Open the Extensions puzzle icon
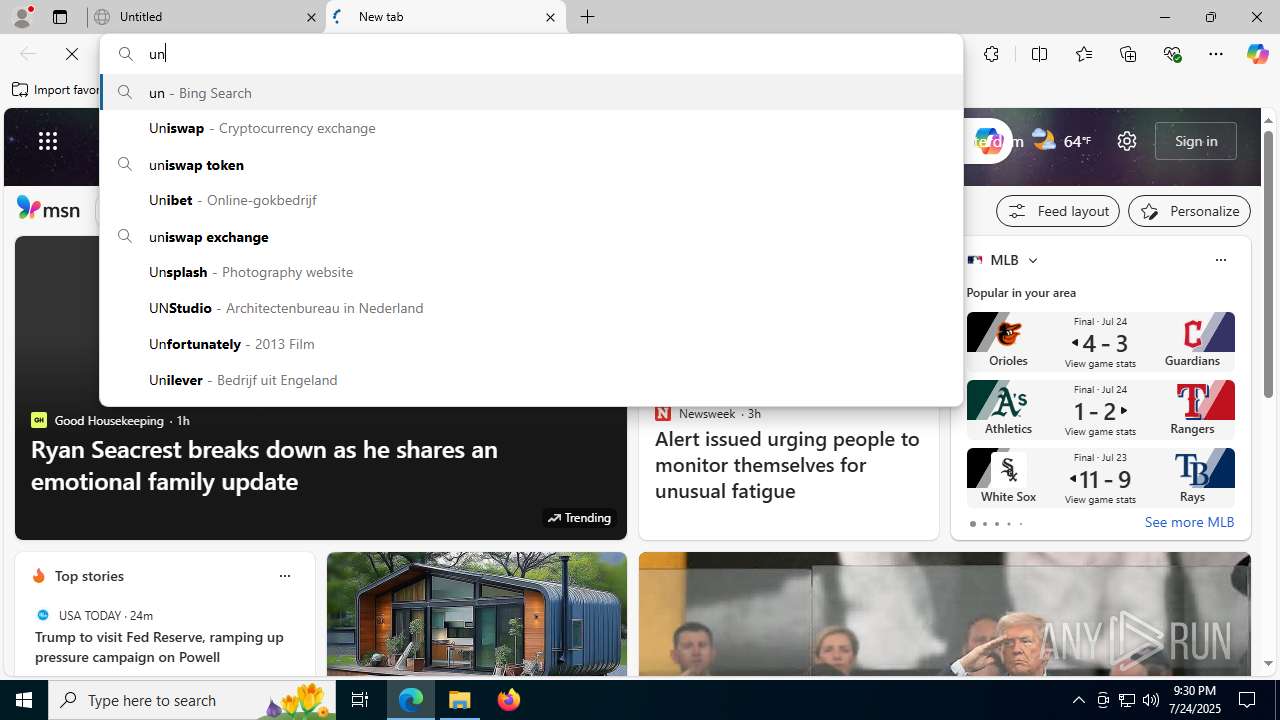 (991, 54)
